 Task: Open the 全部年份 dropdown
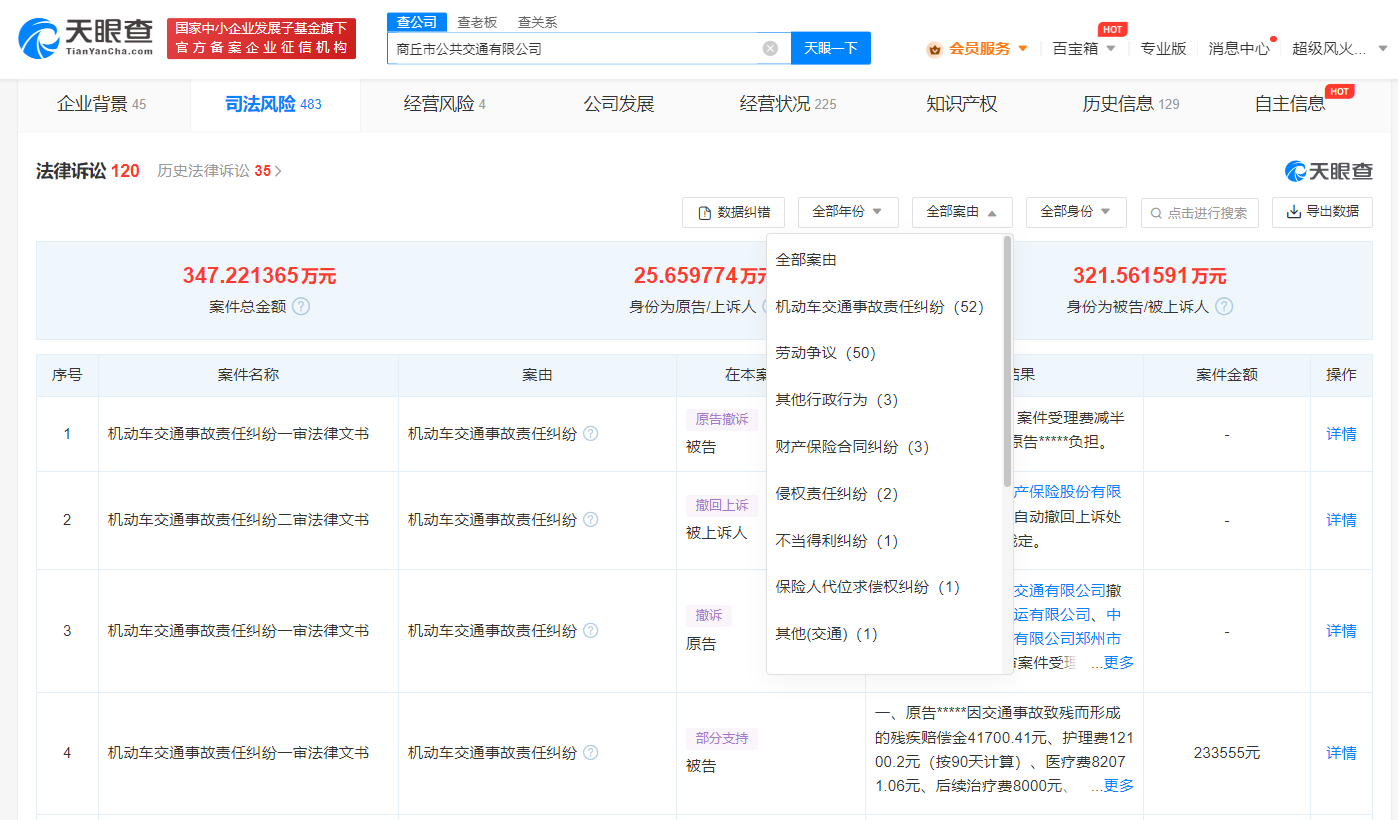click(x=848, y=212)
